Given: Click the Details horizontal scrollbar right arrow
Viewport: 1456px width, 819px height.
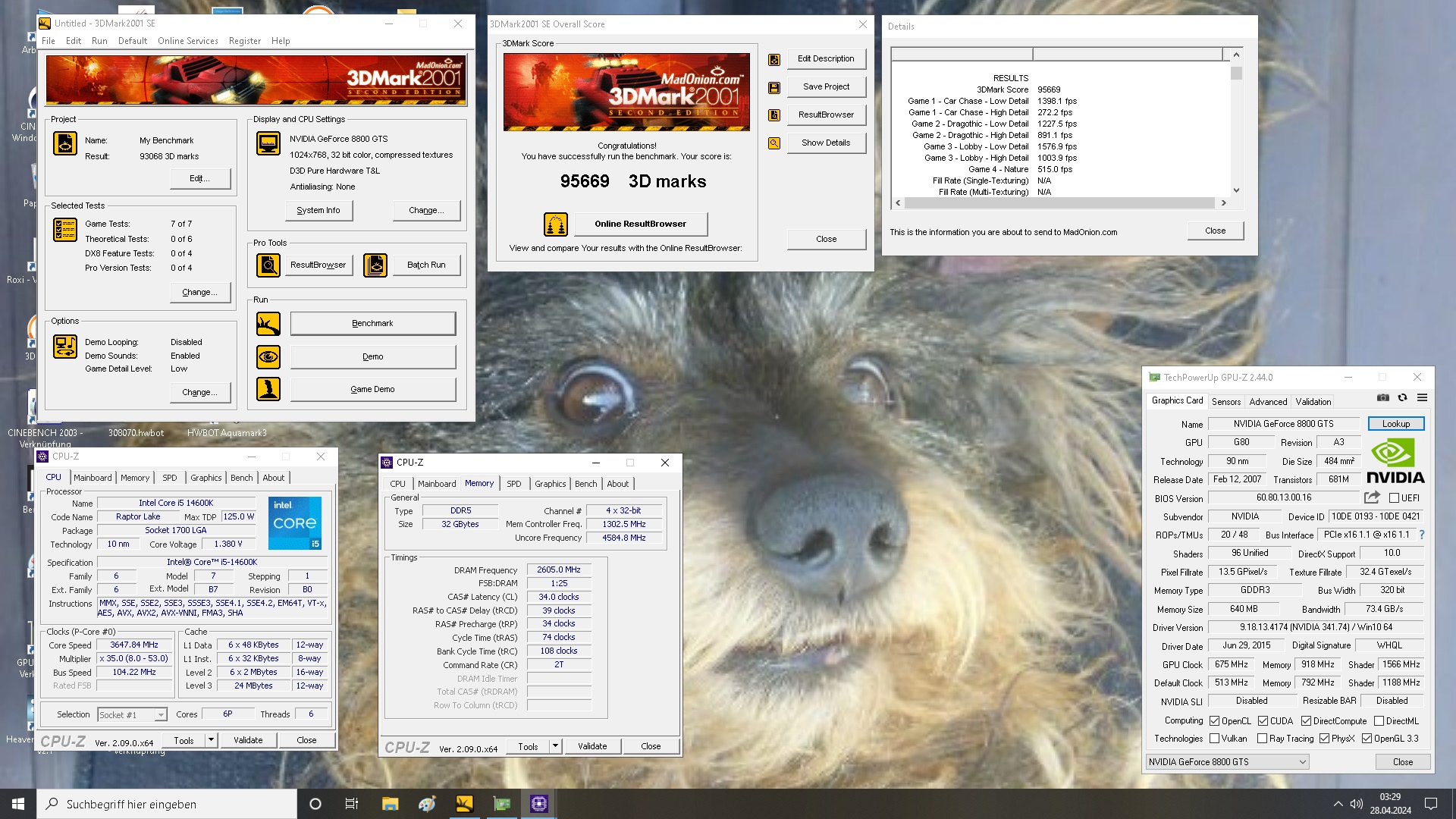Looking at the screenshot, I should tap(1222, 203).
